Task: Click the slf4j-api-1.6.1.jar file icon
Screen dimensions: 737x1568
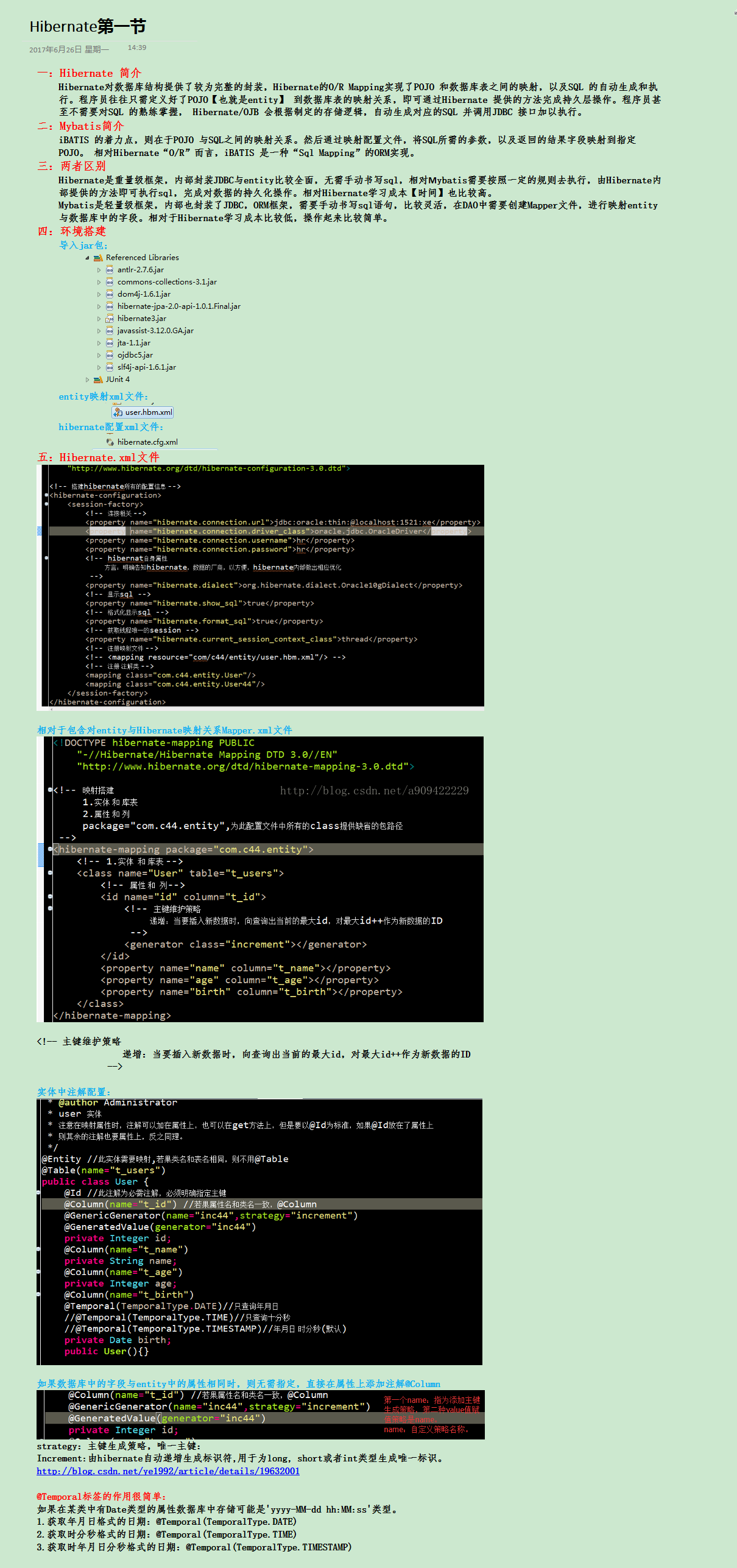Action: (x=110, y=367)
